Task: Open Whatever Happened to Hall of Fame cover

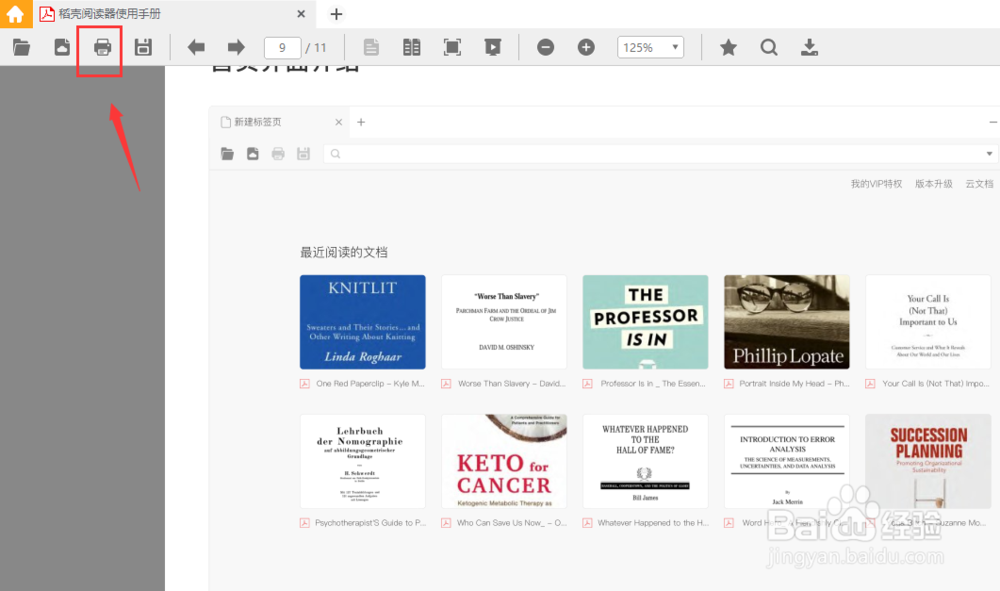Action: (x=645, y=461)
